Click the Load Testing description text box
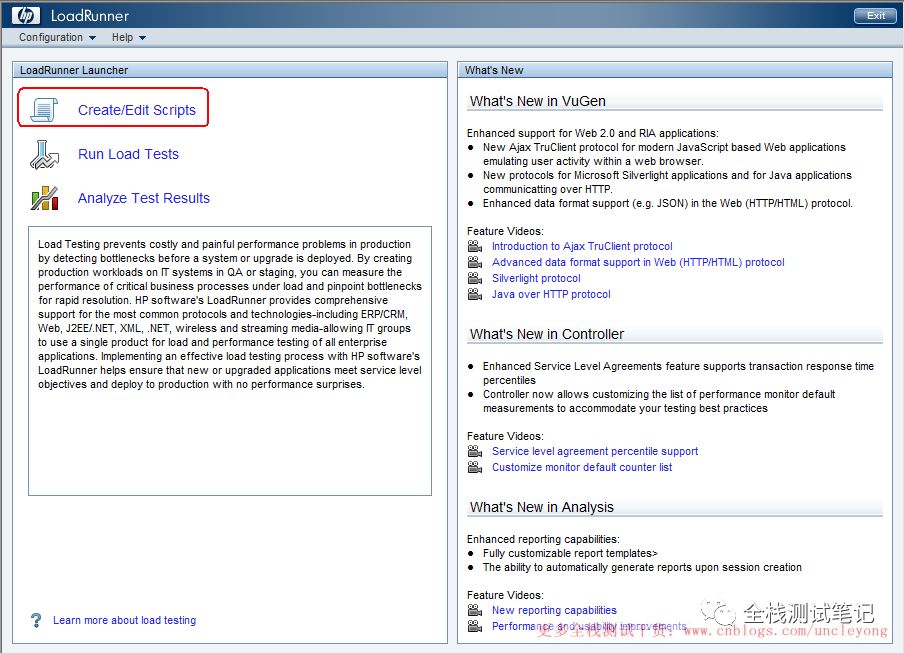This screenshot has height=653, width=904. click(229, 361)
